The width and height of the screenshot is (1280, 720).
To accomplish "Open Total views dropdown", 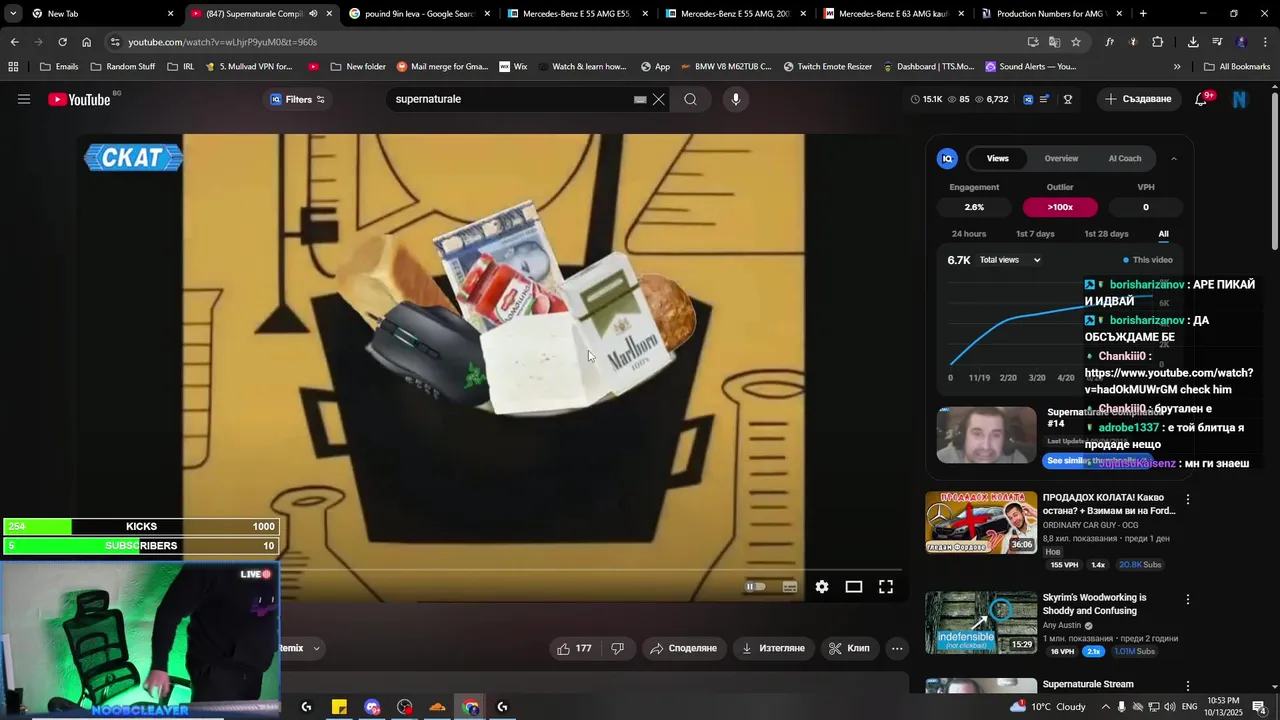I will 1010,260.
